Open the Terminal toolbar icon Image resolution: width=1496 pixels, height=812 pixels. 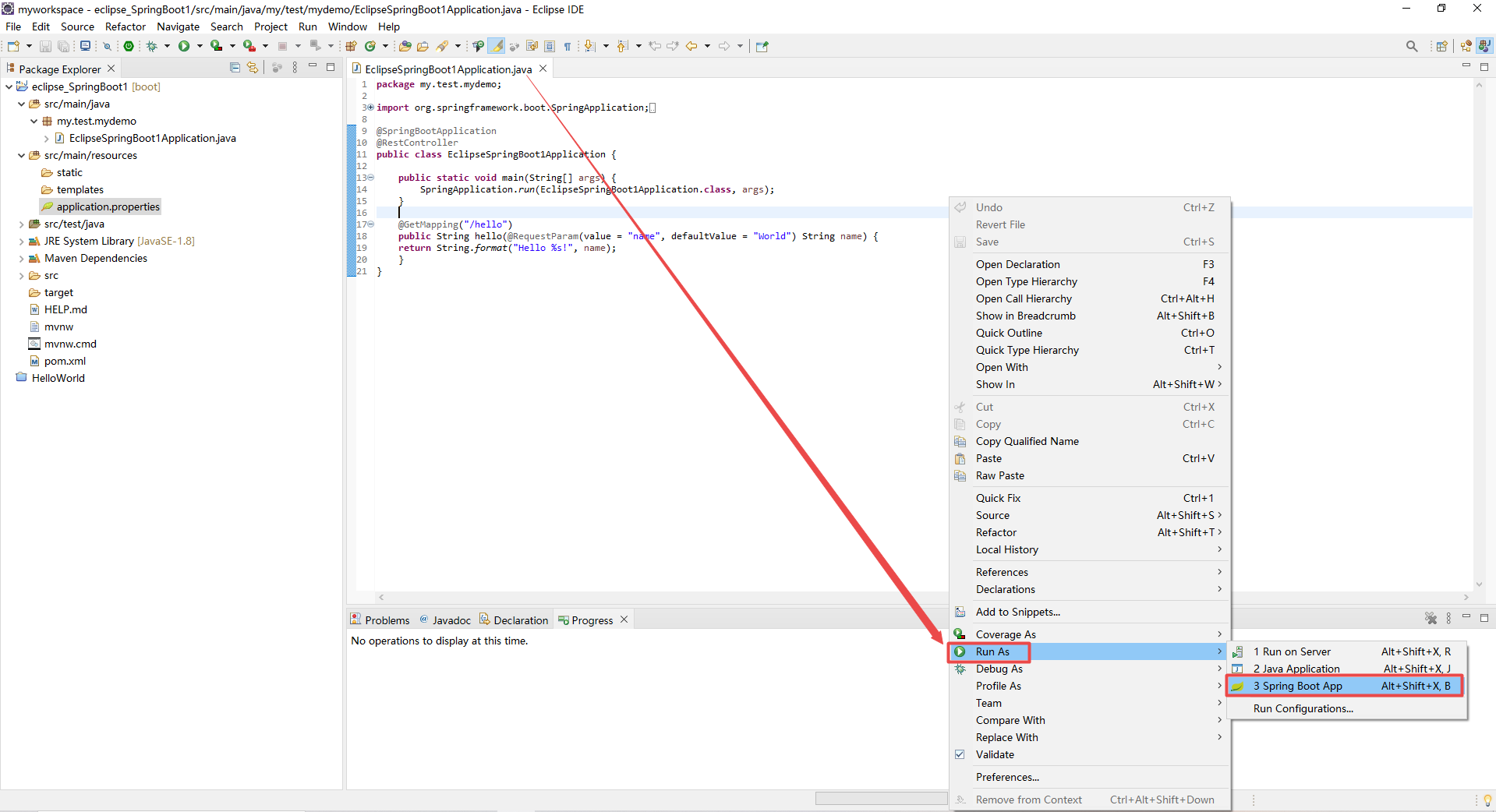pyautogui.click(x=85, y=46)
